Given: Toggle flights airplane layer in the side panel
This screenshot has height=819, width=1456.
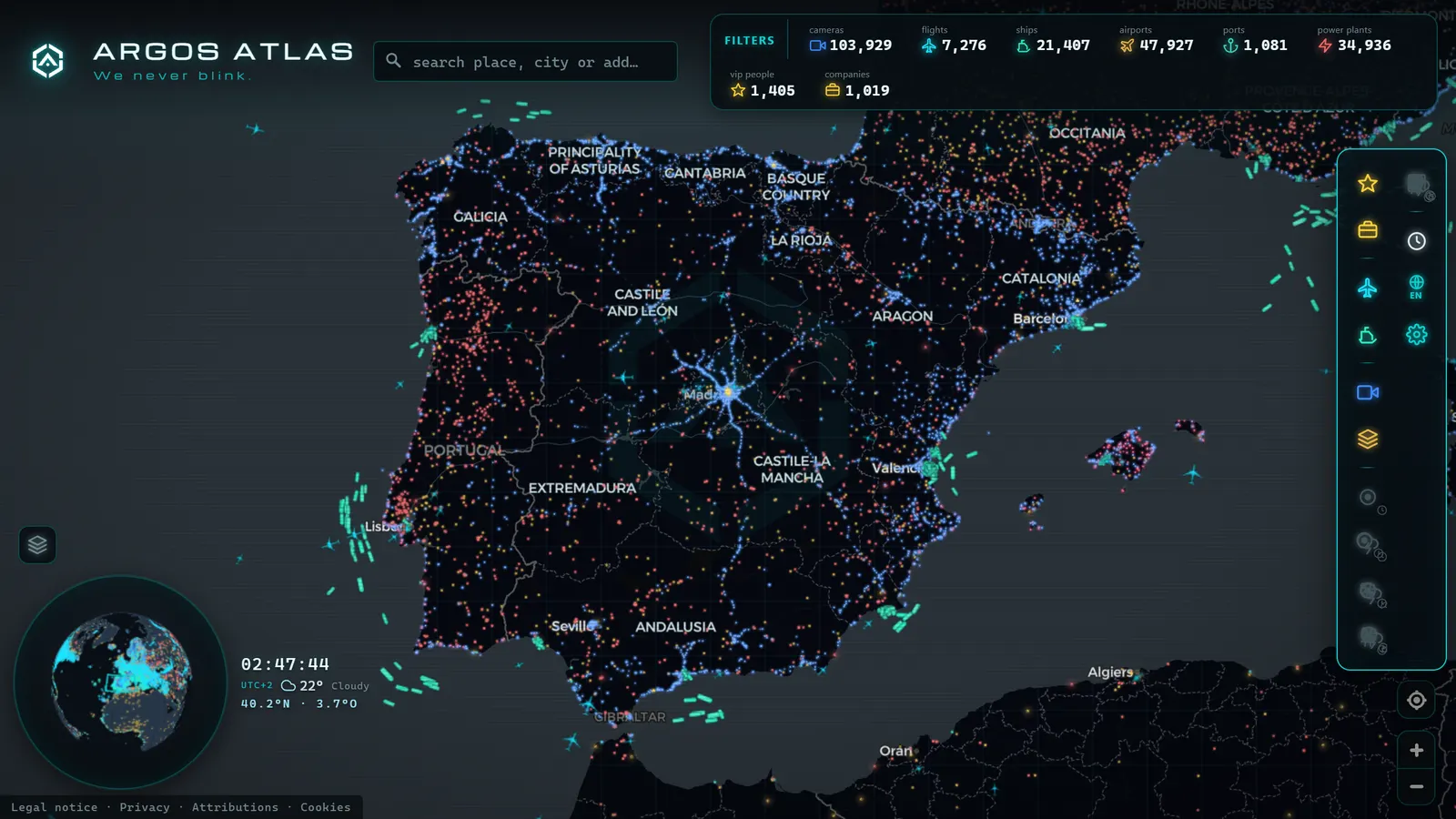Looking at the screenshot, I should pos(1368,288).
